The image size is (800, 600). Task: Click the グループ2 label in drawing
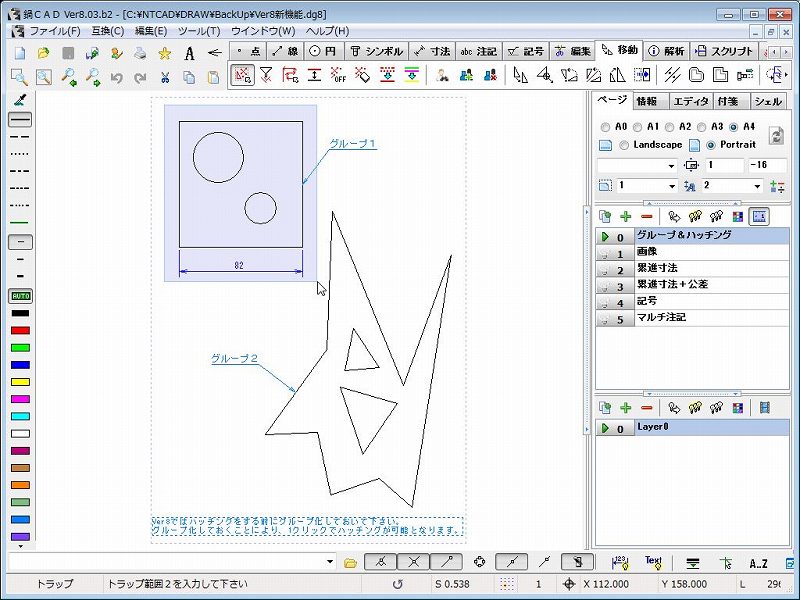(234, 359)
